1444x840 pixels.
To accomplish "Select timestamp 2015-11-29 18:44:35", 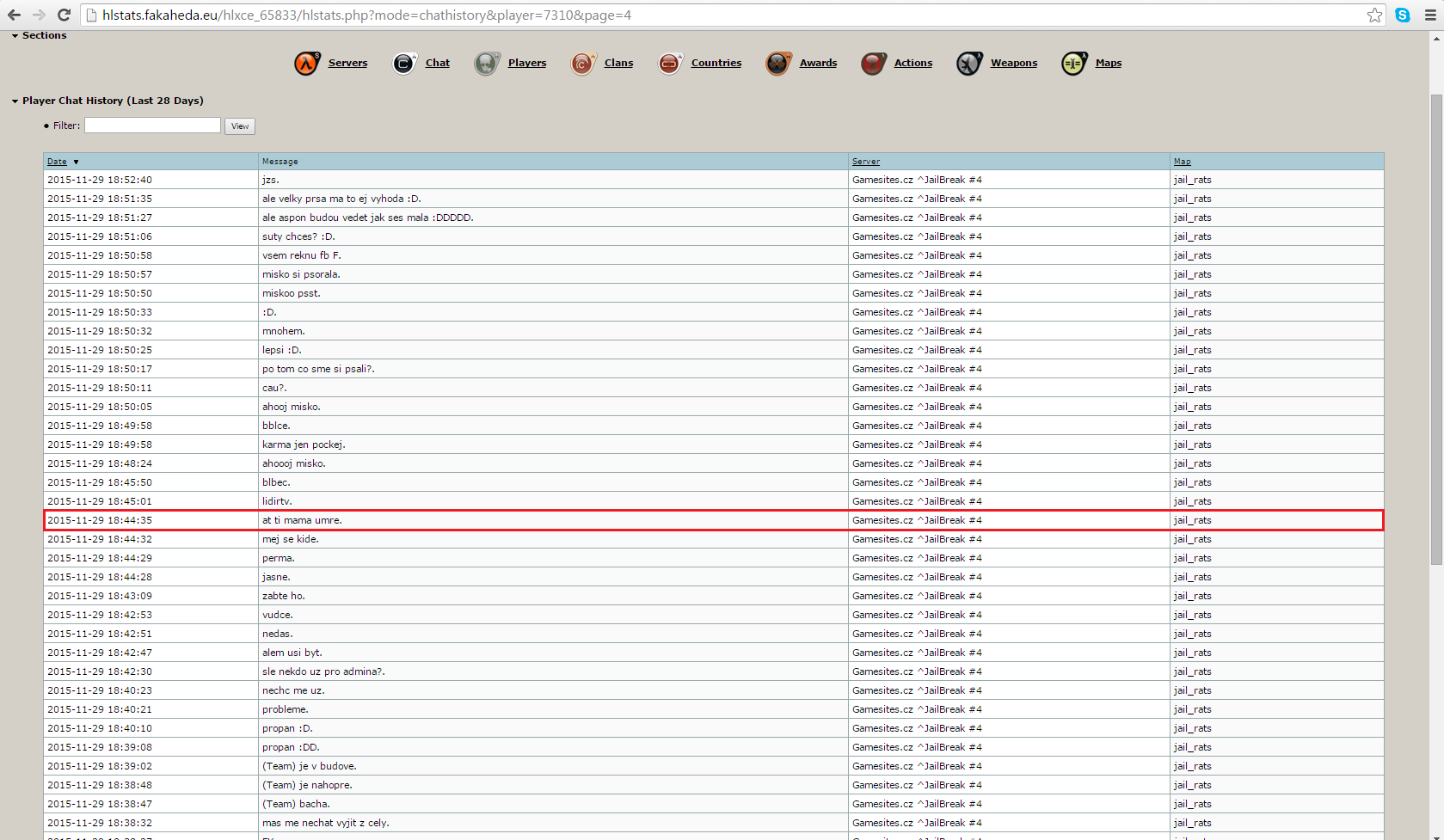I will pyautogui.click(x=100, y=520).
